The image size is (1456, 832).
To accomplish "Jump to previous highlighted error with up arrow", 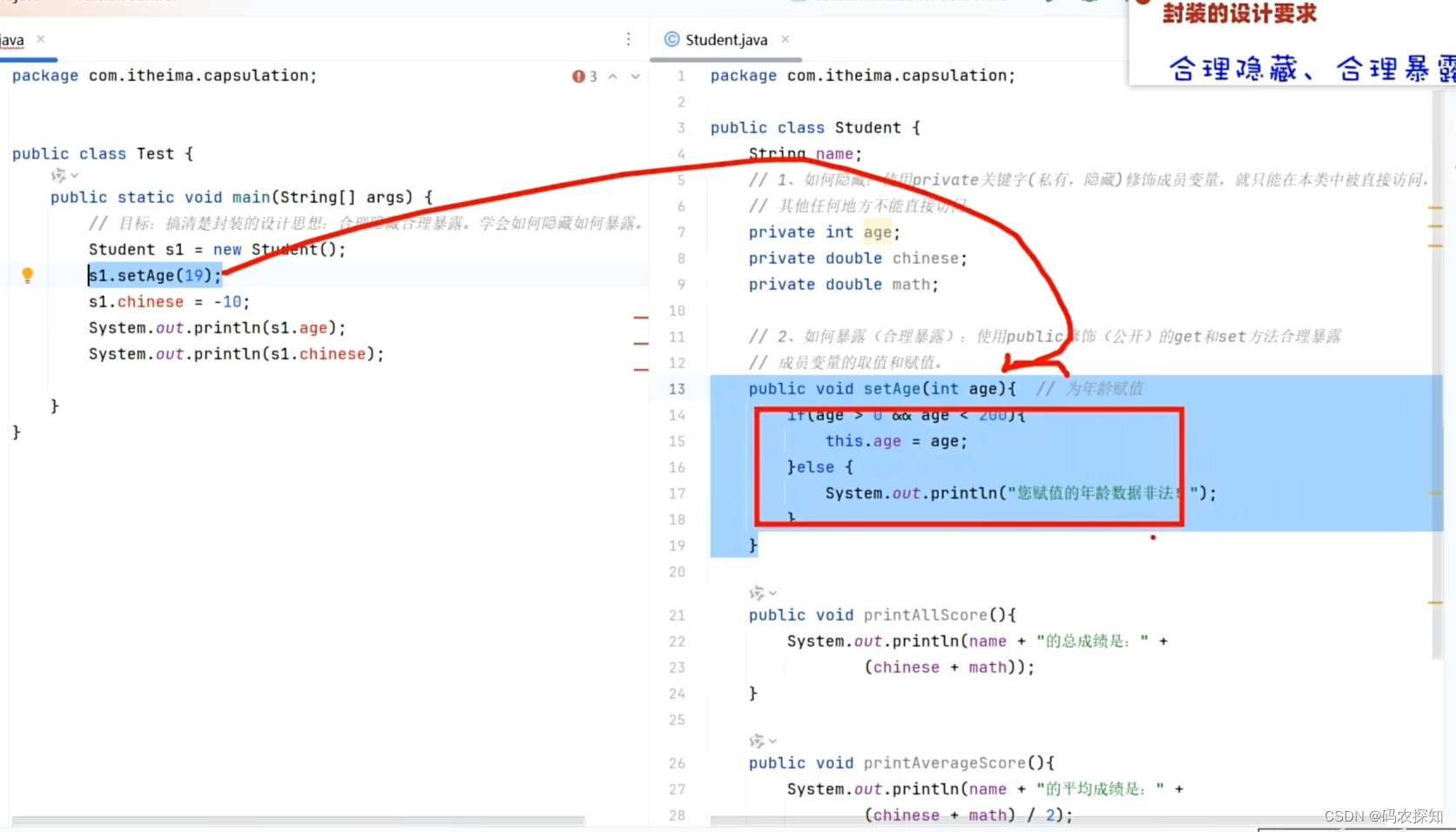I will point(613,77).
